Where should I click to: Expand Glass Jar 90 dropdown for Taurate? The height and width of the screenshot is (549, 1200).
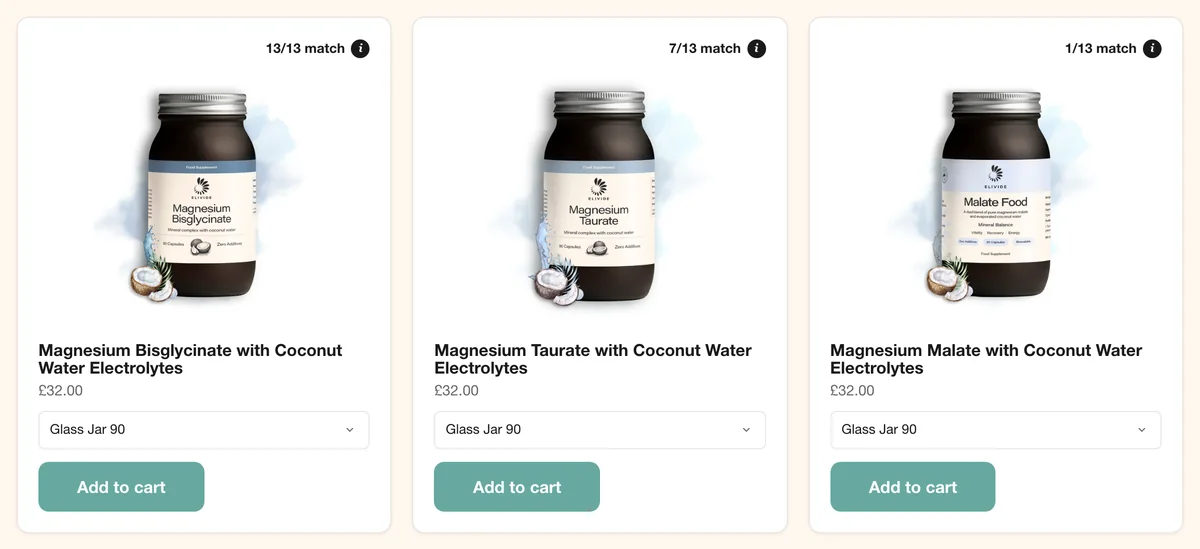coord(600,430)
